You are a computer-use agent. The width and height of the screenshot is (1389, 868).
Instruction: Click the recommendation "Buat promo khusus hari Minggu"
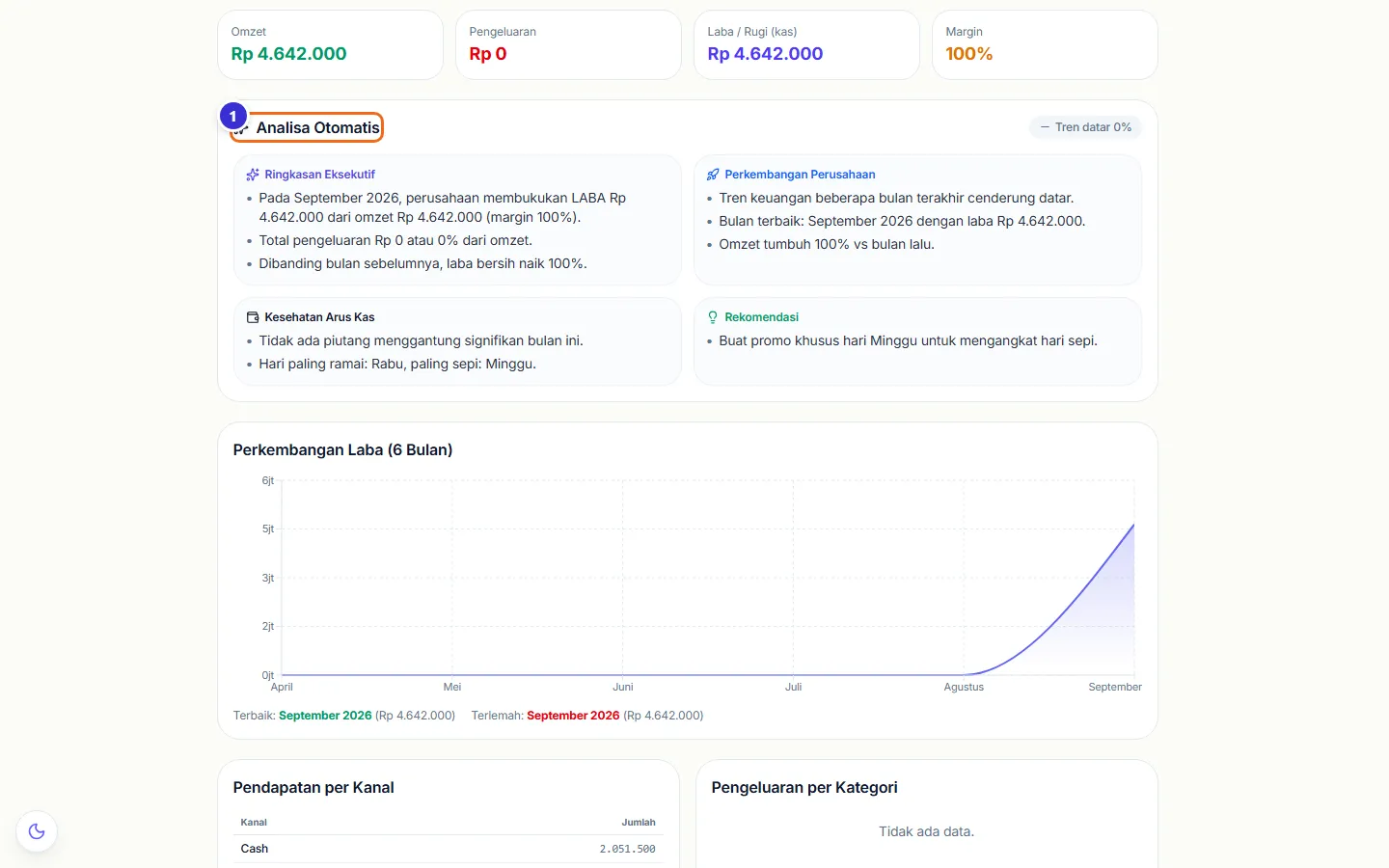(908, 340)
